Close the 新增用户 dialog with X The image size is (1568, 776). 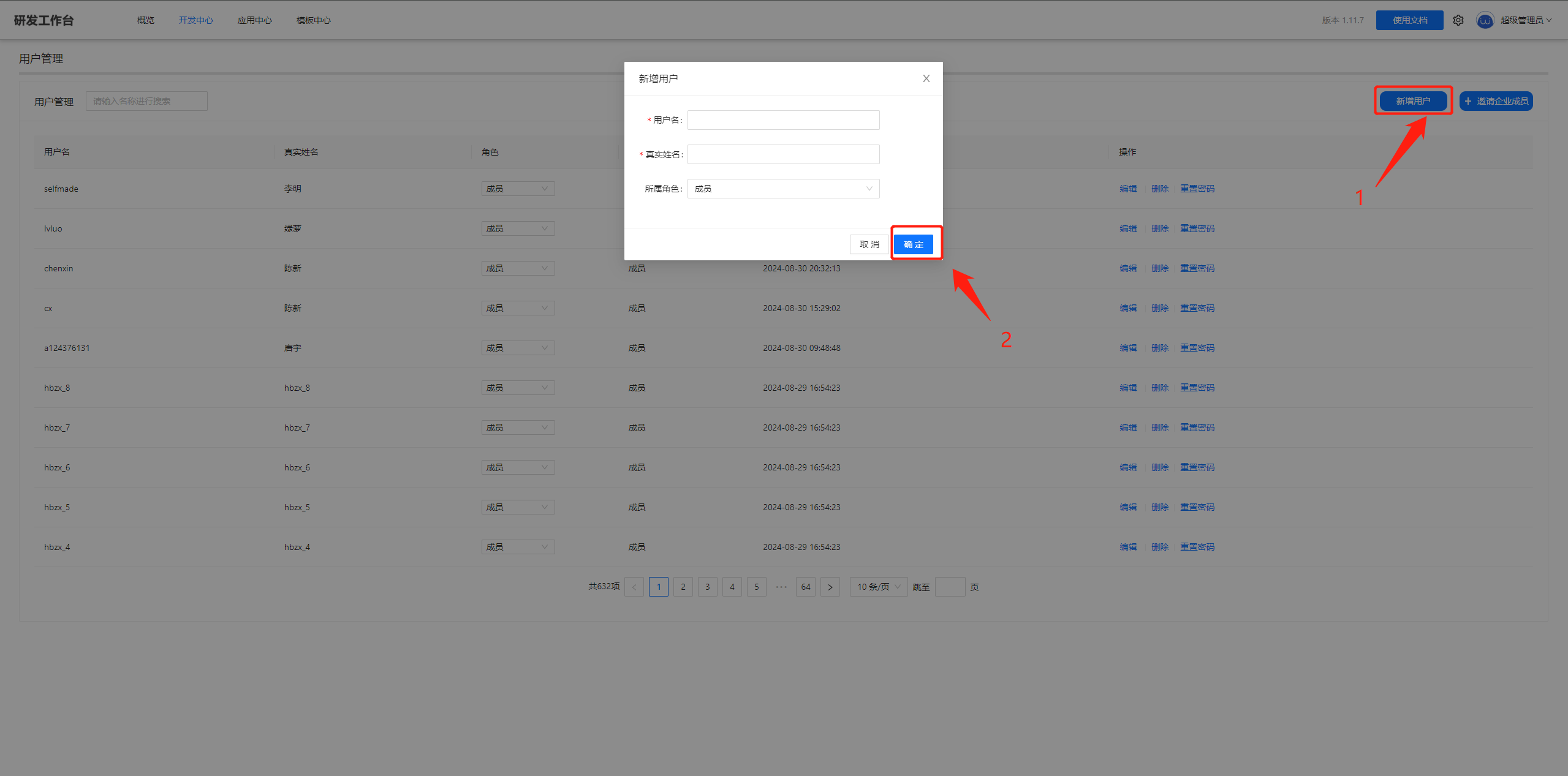tap(926, 78)
